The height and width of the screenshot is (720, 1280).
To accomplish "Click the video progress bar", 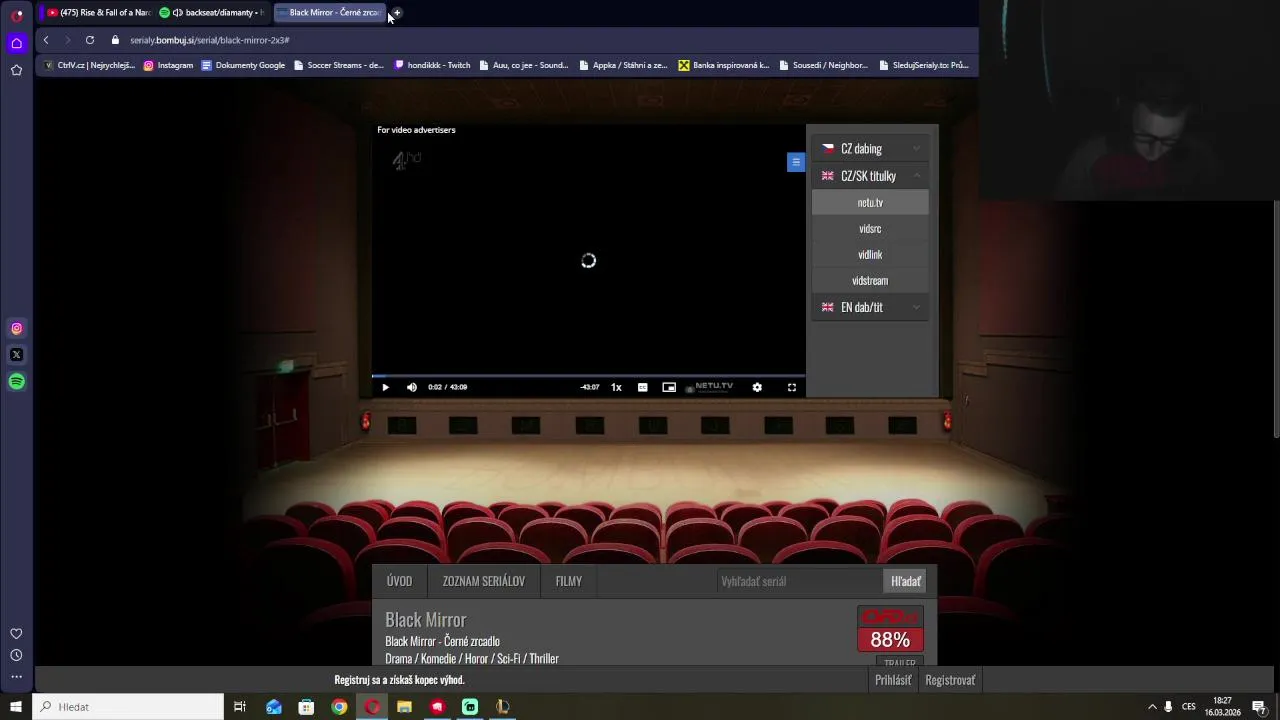I will pos(588,376).
